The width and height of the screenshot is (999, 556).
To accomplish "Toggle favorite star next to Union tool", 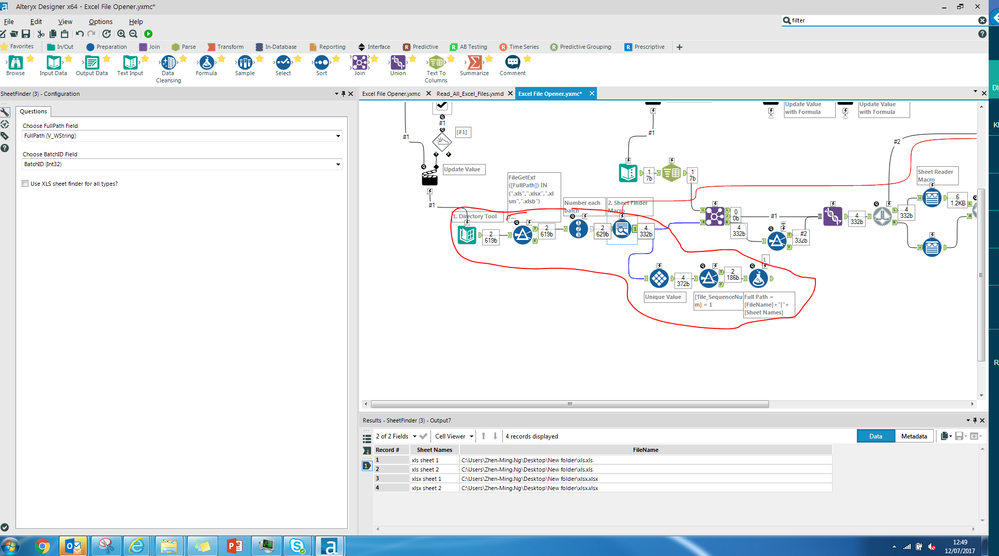I will (x=412, y=59).
